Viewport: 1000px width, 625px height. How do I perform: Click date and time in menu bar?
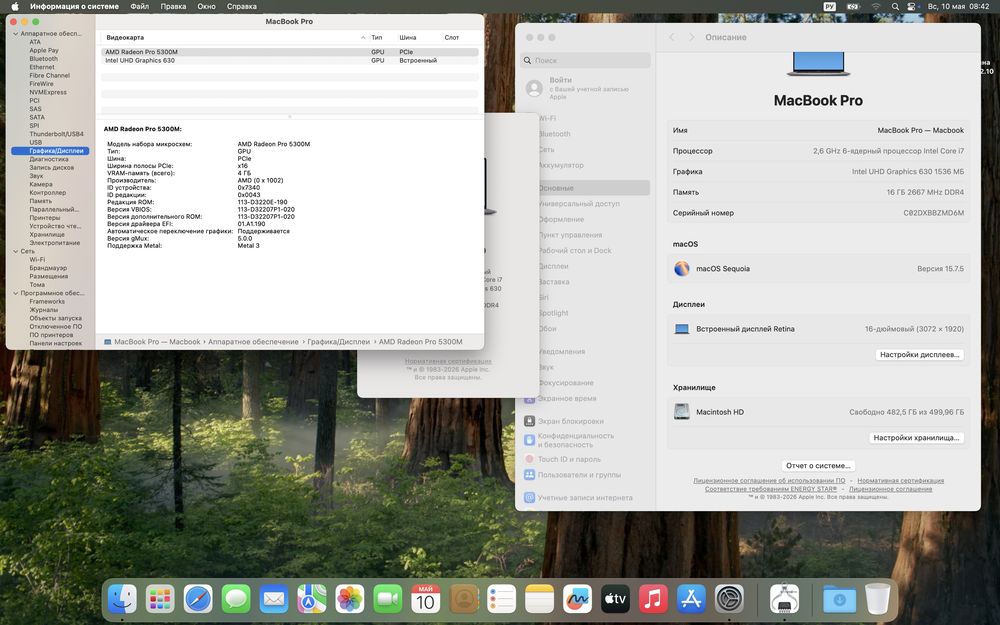[958, 6]
